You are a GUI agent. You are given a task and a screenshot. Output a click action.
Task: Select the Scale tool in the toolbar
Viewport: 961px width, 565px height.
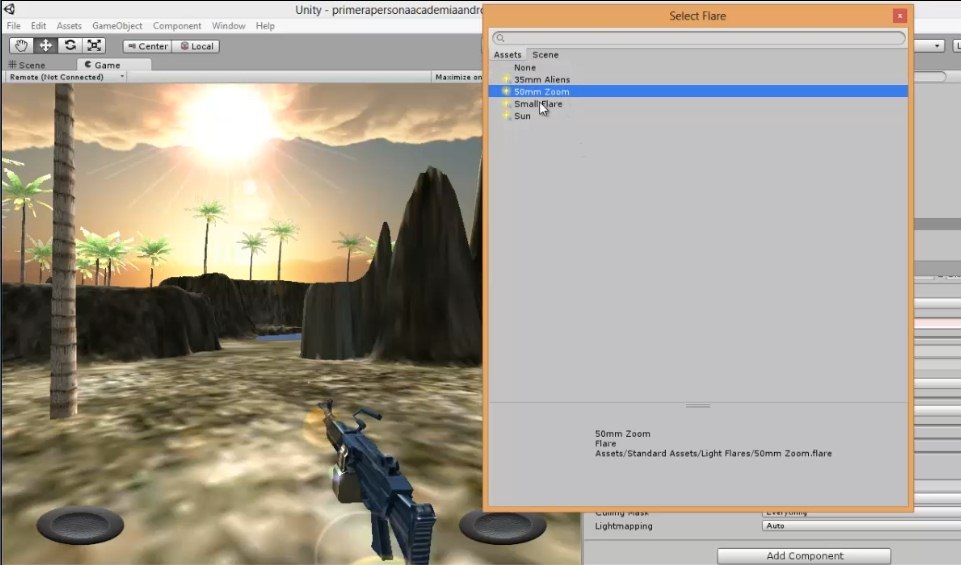click(x=94, y=46)
